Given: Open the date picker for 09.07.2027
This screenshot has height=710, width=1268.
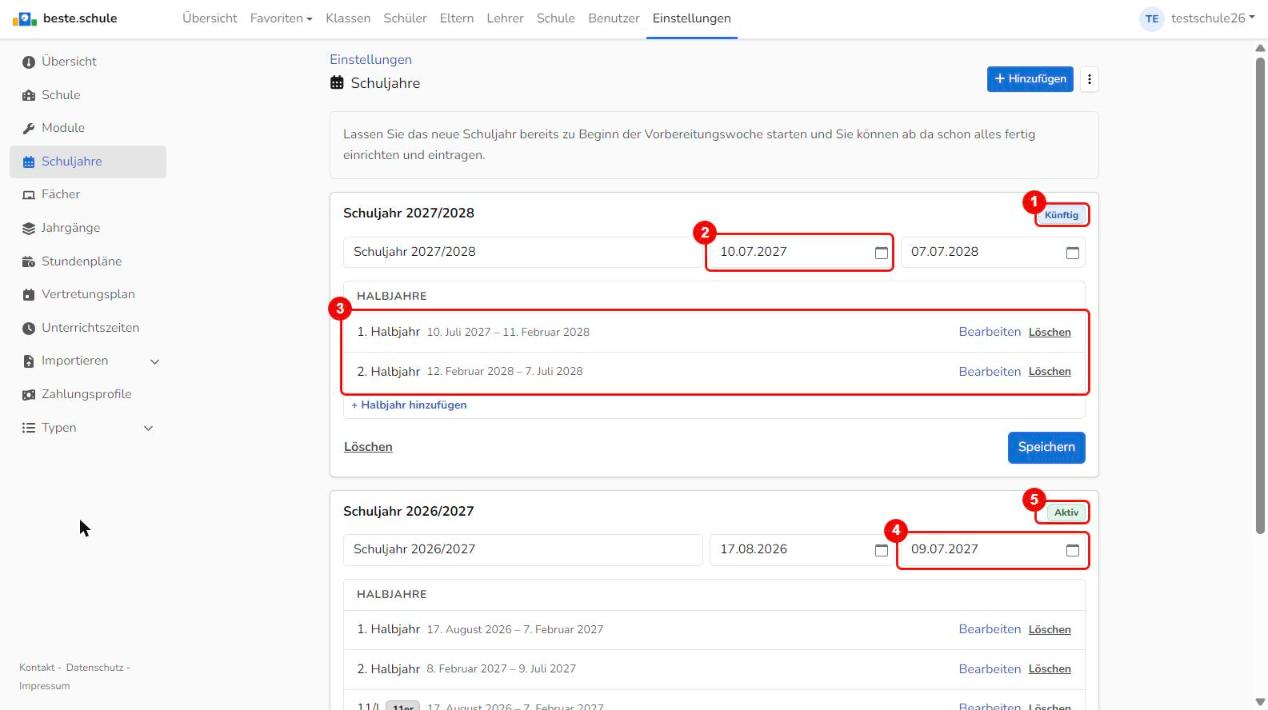Looking at the screenshot, I should coord(1072,550).
